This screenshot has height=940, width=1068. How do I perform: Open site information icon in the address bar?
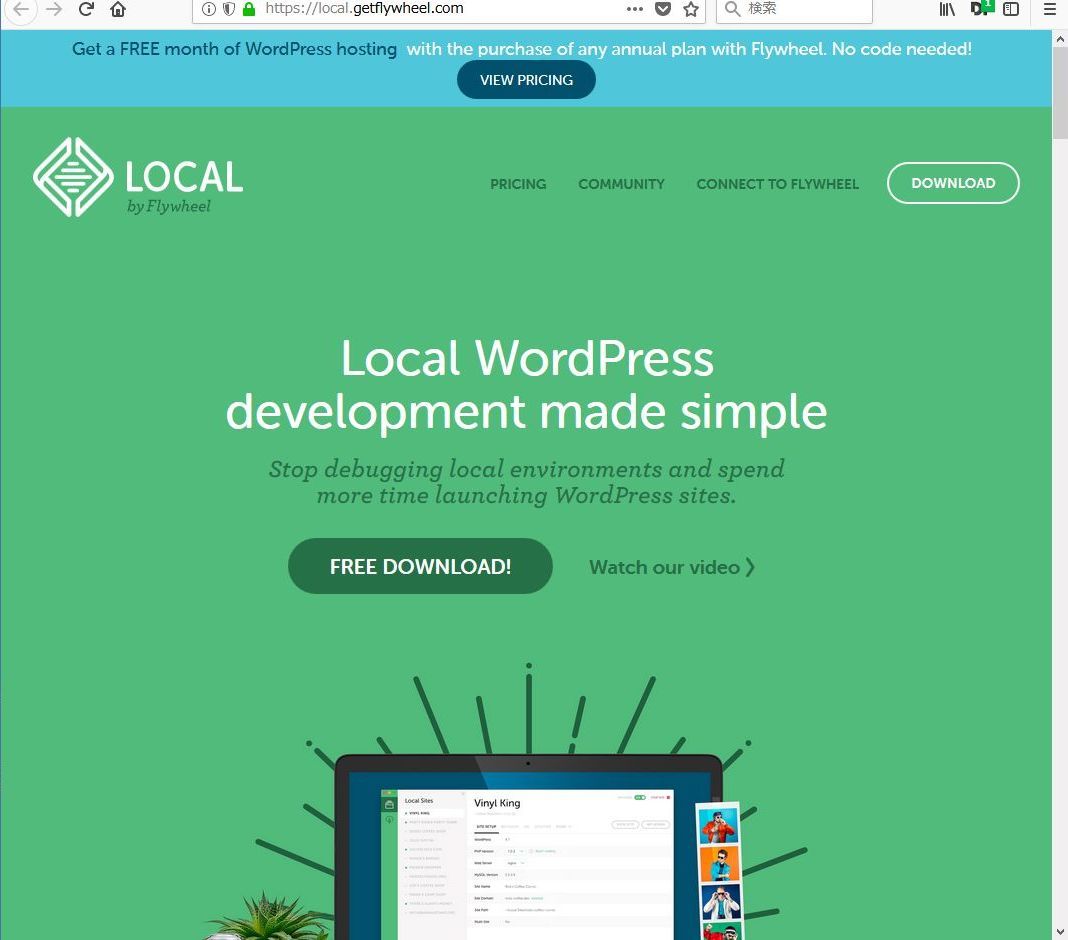tap(209, 9)
